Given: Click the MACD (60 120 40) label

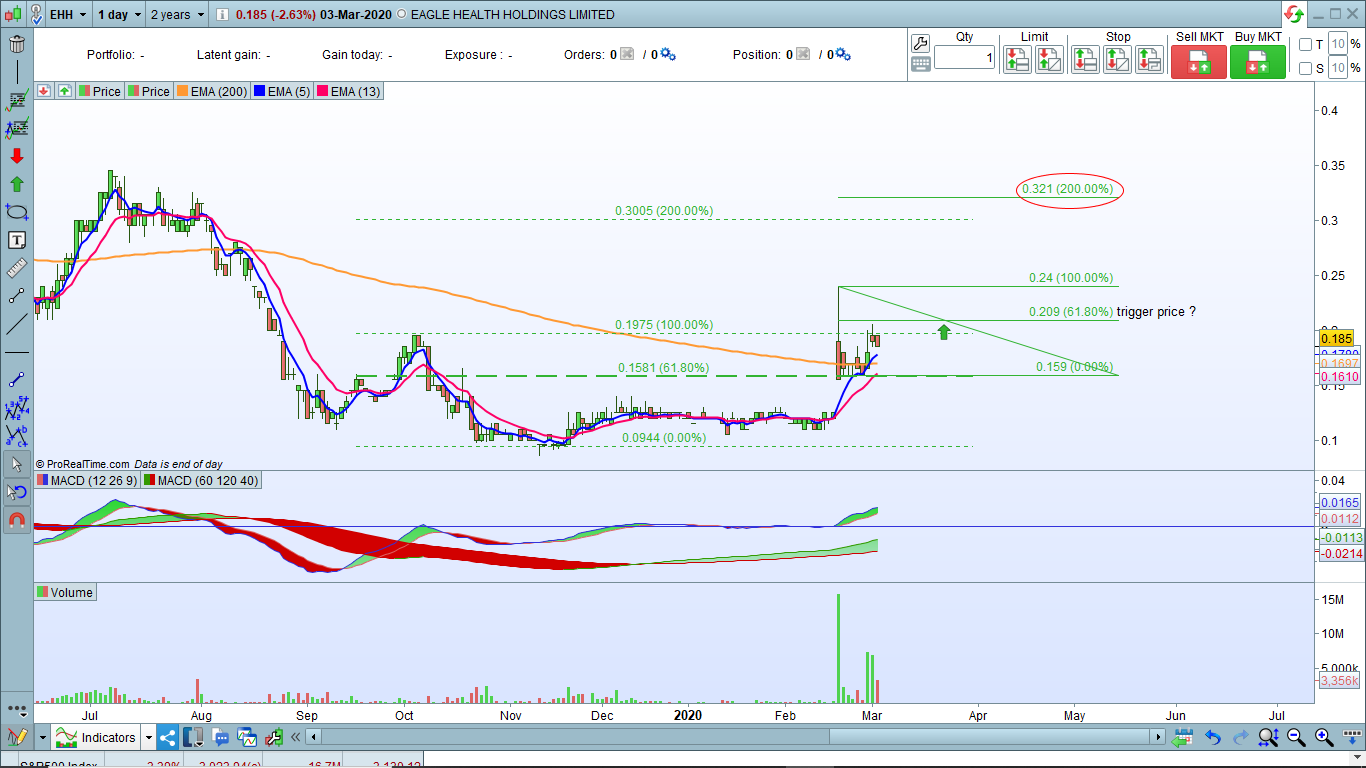Looking at the screenshot, I should [202, 481].
